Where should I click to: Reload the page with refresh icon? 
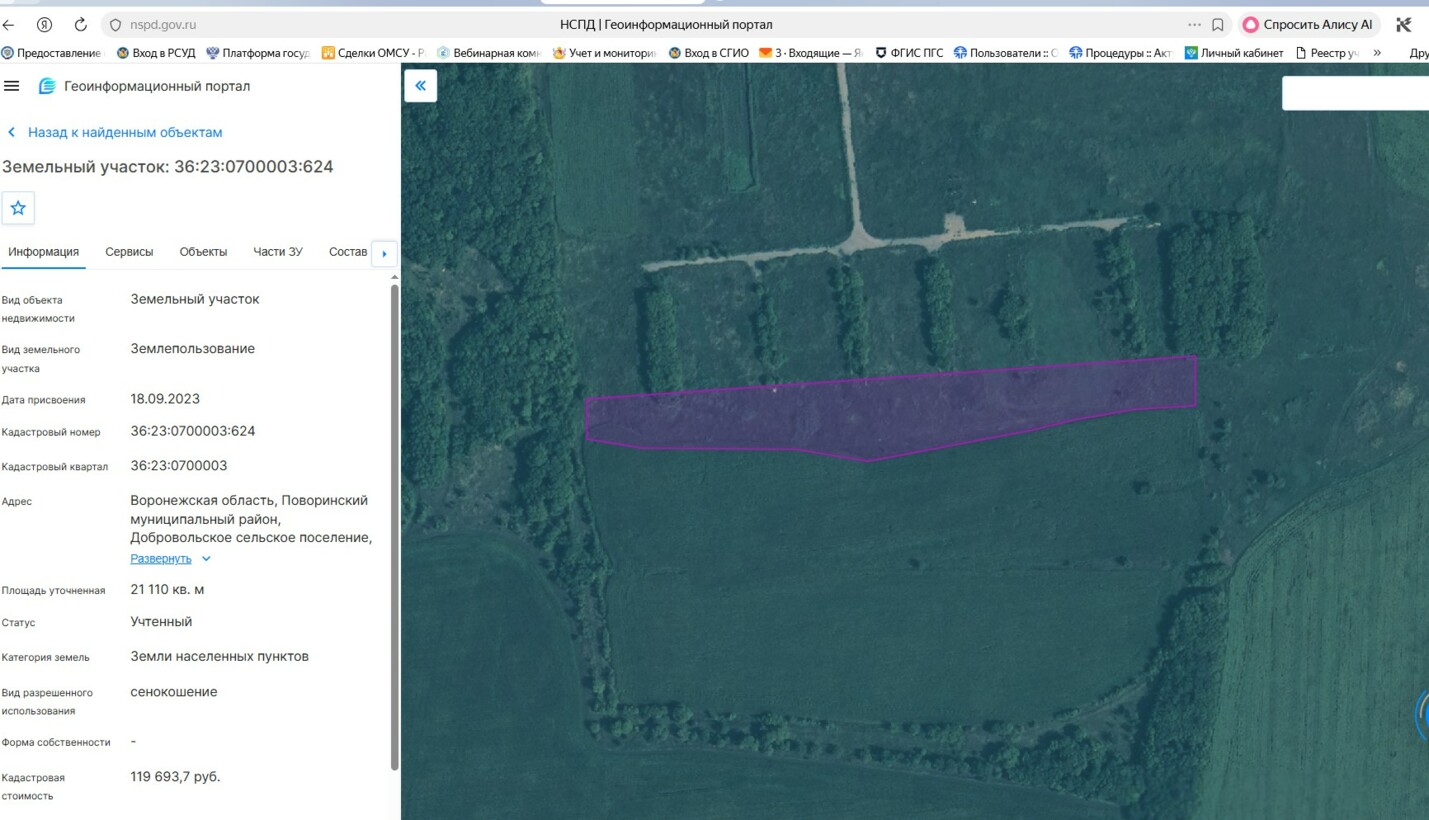click(x=81, y=24)
